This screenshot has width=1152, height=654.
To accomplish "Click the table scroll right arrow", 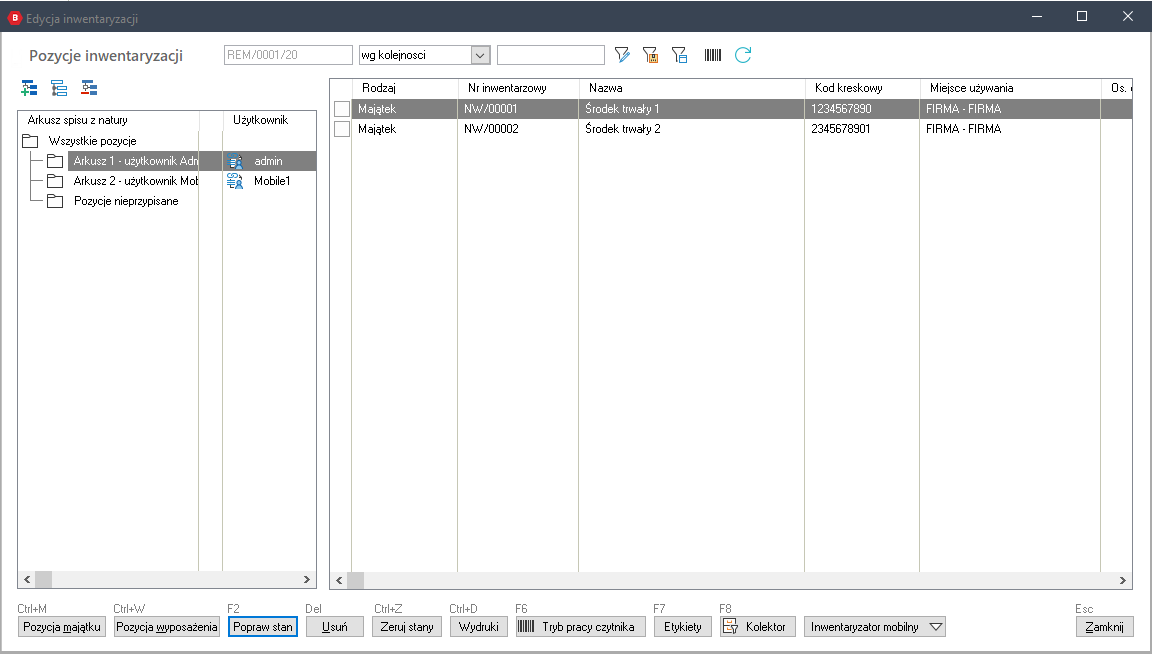I will (1123, 581).
